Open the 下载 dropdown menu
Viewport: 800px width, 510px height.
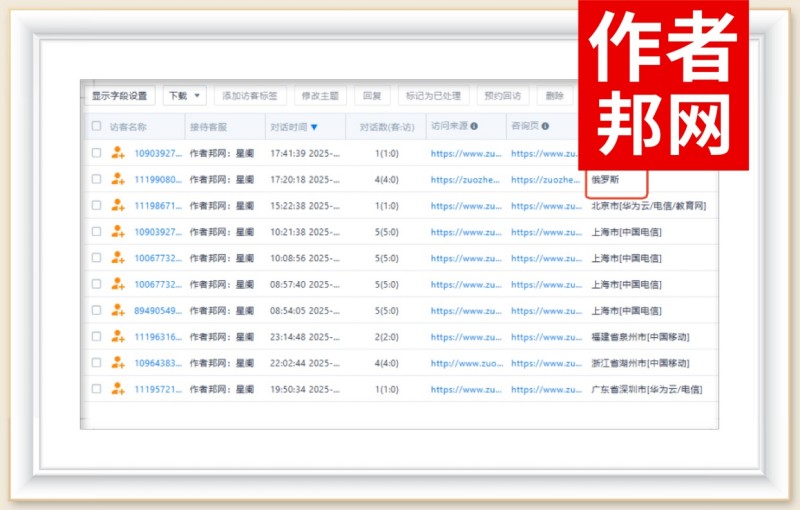184,96
